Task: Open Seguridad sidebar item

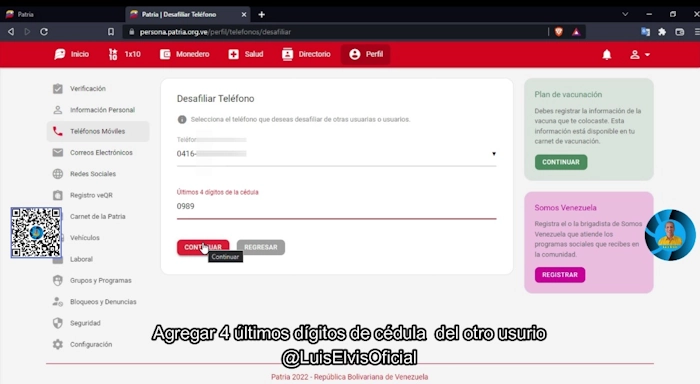Action: (98, 323)
